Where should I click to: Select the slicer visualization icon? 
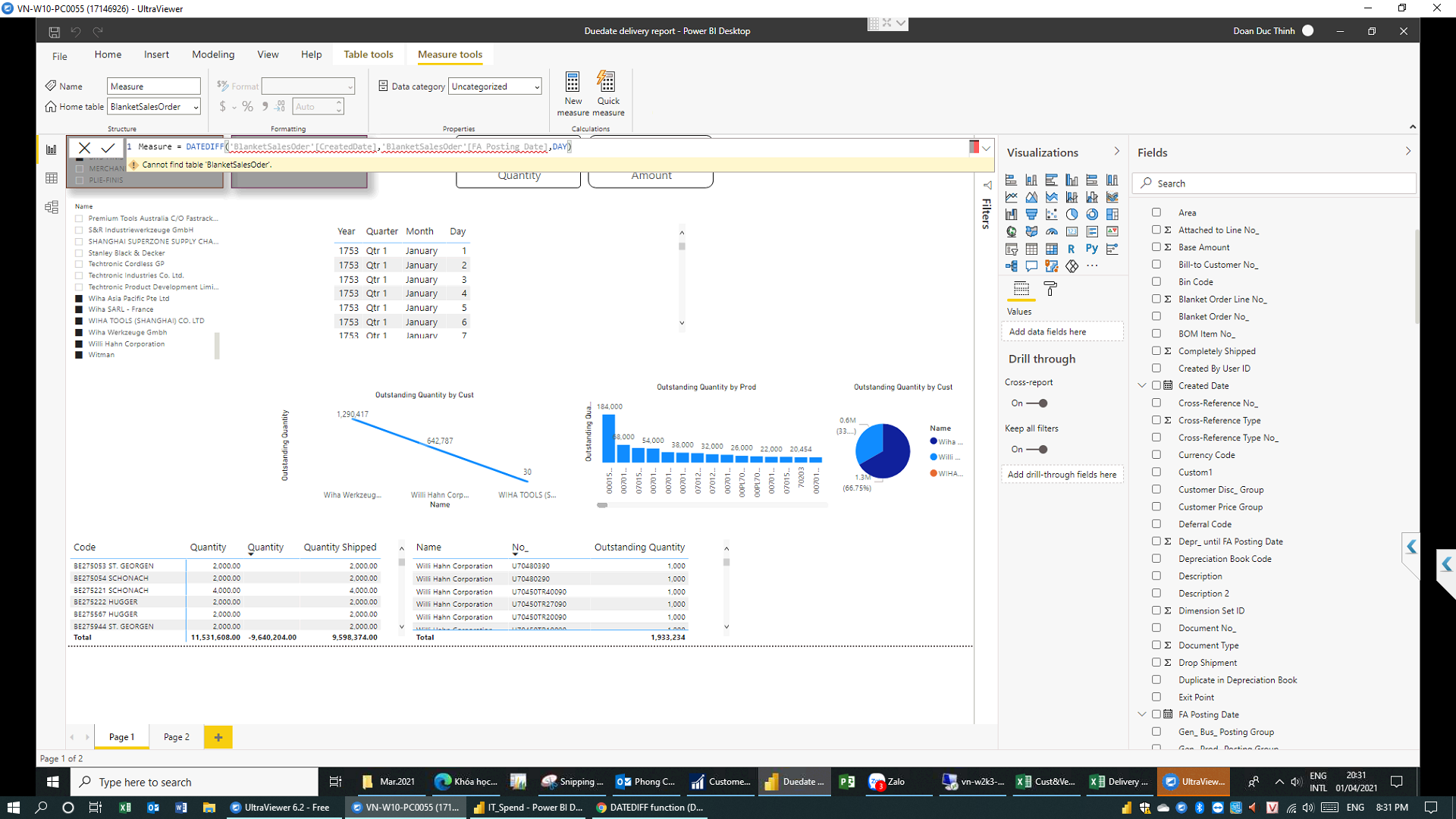pyautogui.click(x=1012, y=249)
